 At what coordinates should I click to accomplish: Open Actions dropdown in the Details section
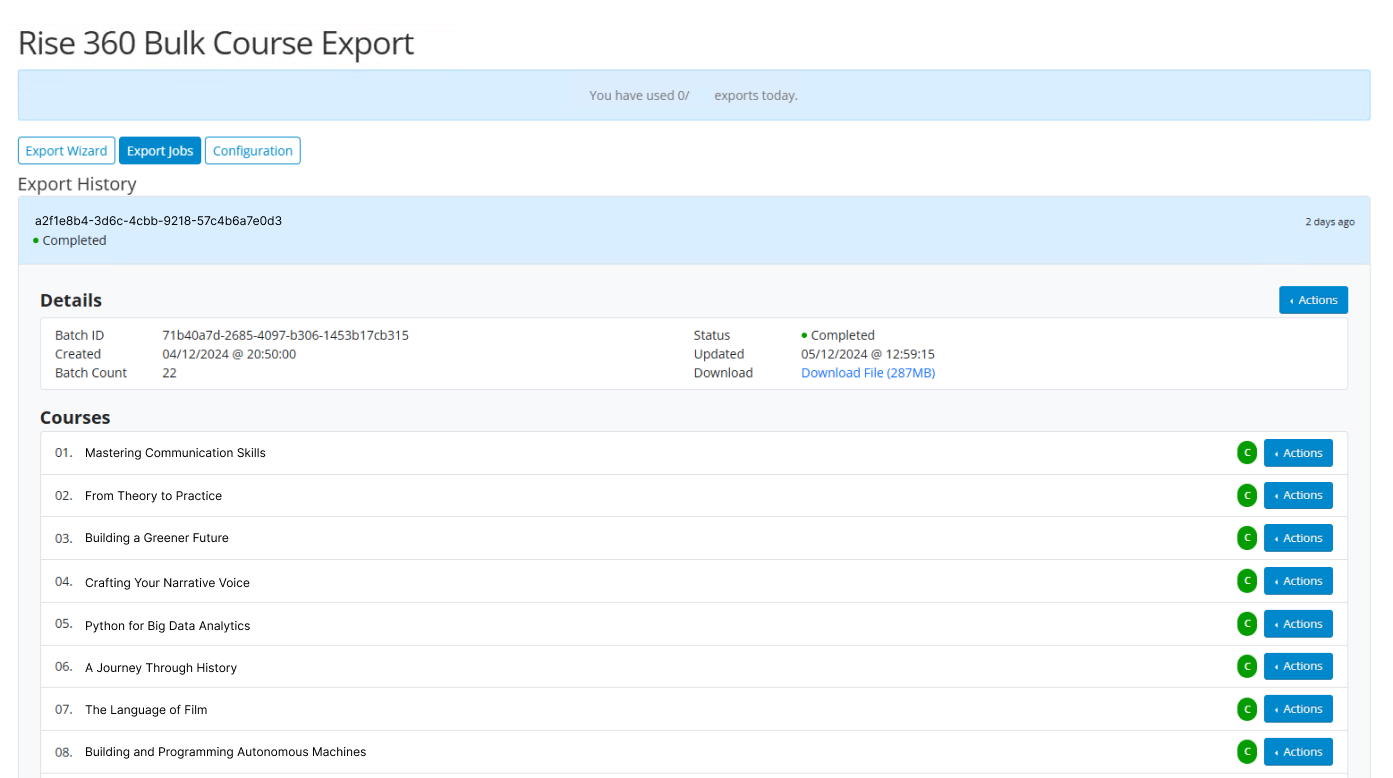tap(1313, 300)
